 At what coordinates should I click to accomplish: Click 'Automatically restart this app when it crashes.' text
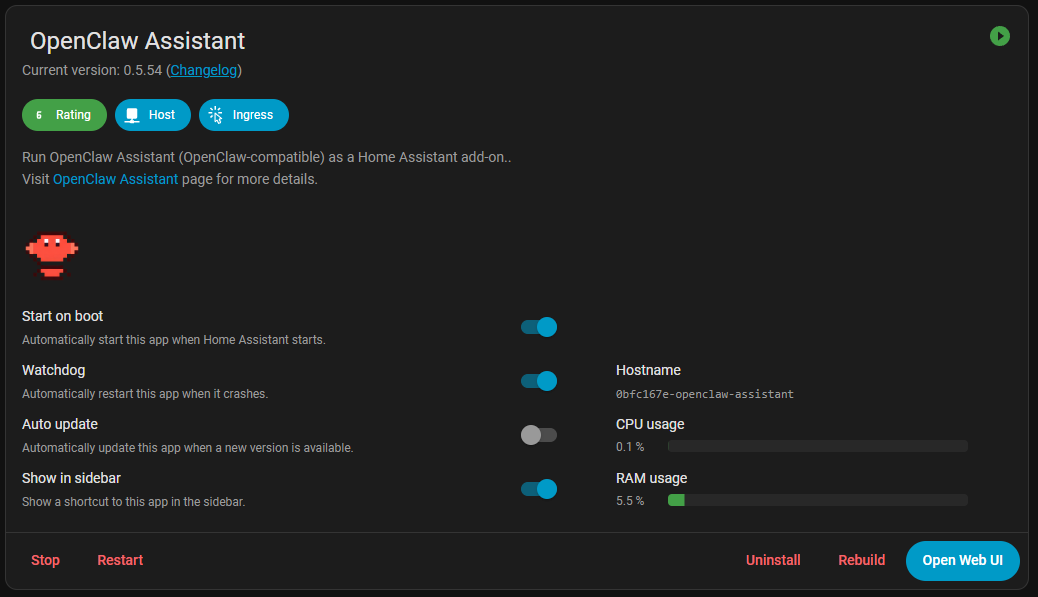[145, 394]
